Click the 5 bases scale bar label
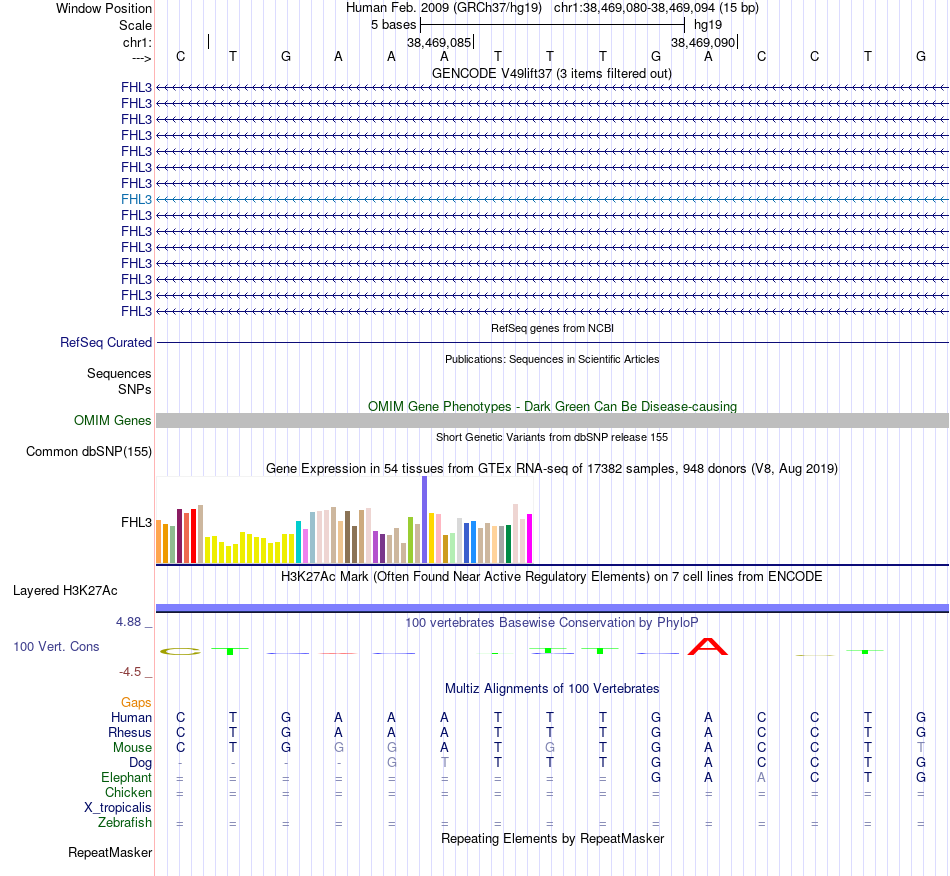The image size is (950, 876). (394, 25)
